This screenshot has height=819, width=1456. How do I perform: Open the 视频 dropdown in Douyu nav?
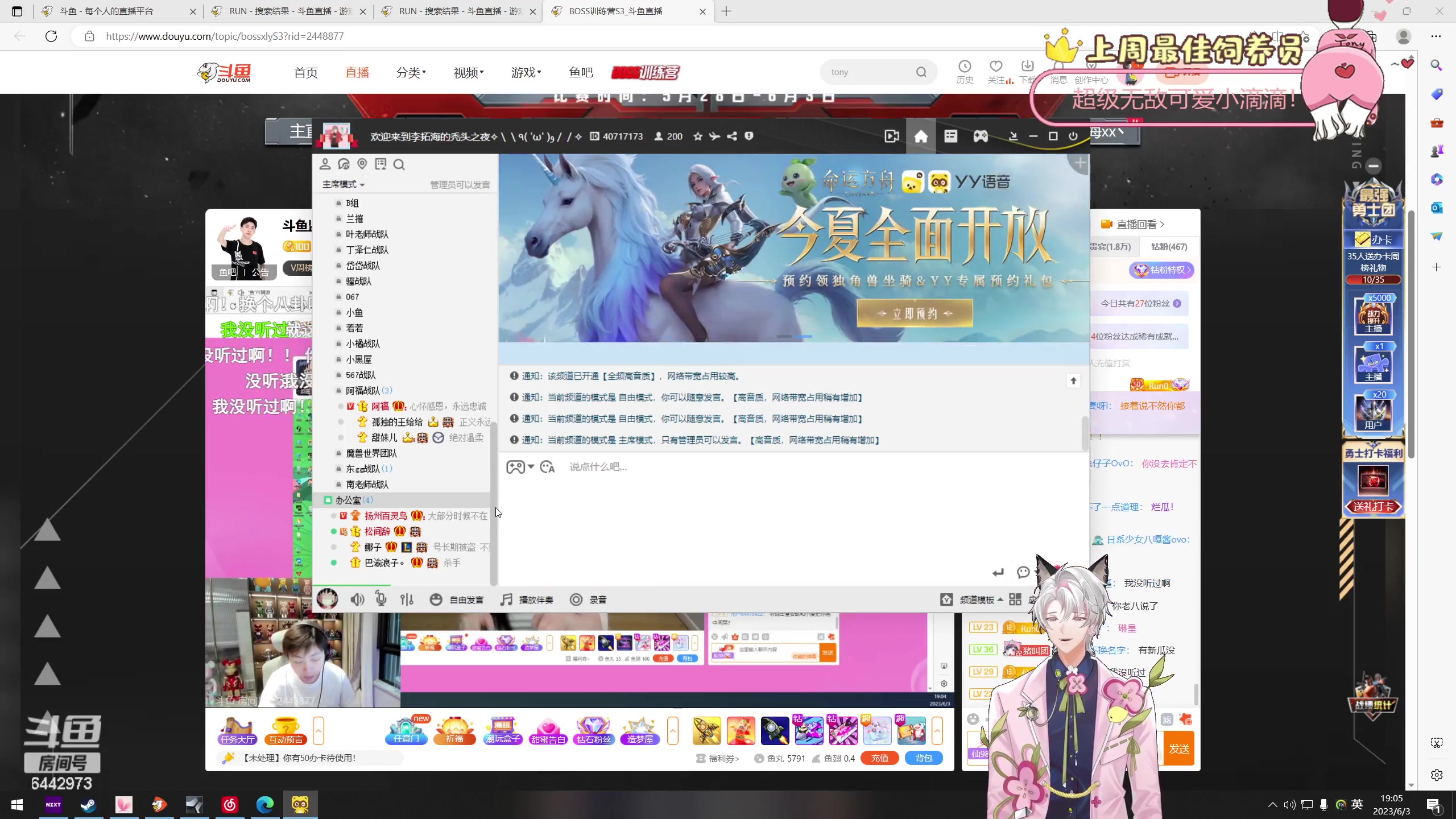click(469, 72)
